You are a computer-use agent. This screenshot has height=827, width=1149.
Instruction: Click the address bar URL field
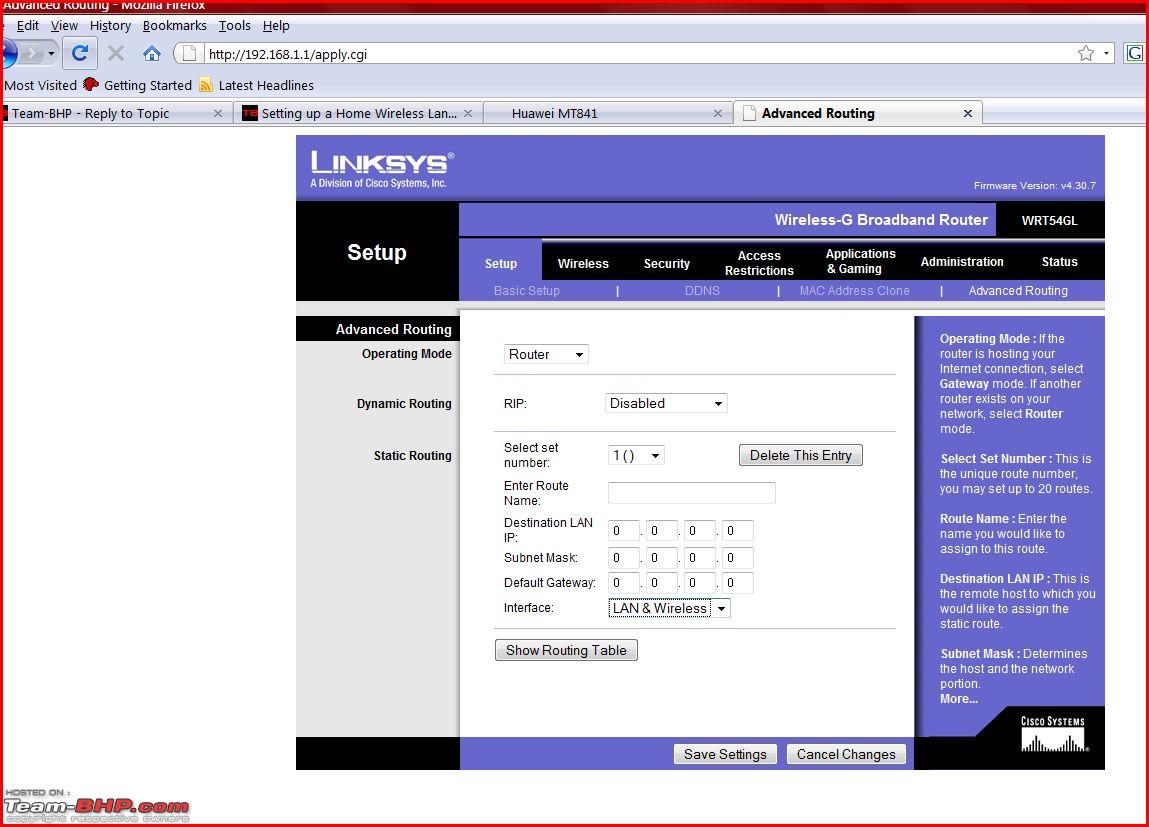point(638,53)
